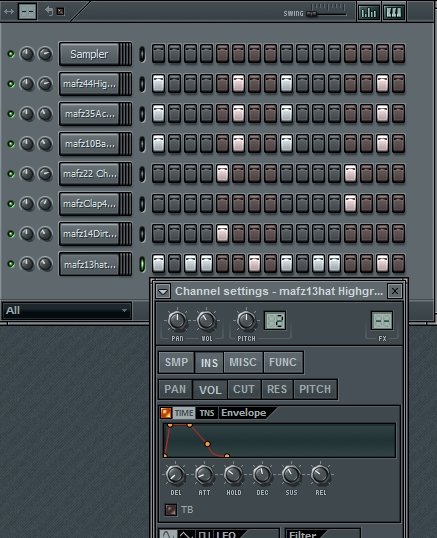
Task: Toggle the first step of the Sampler row
Action: coord(158,54)
